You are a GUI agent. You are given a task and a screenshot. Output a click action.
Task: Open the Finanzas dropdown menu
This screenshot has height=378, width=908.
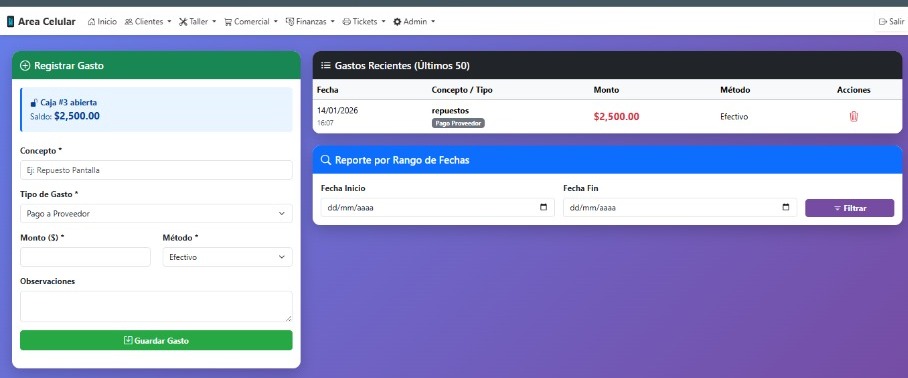pyautogui.click(x=310, y=21)
